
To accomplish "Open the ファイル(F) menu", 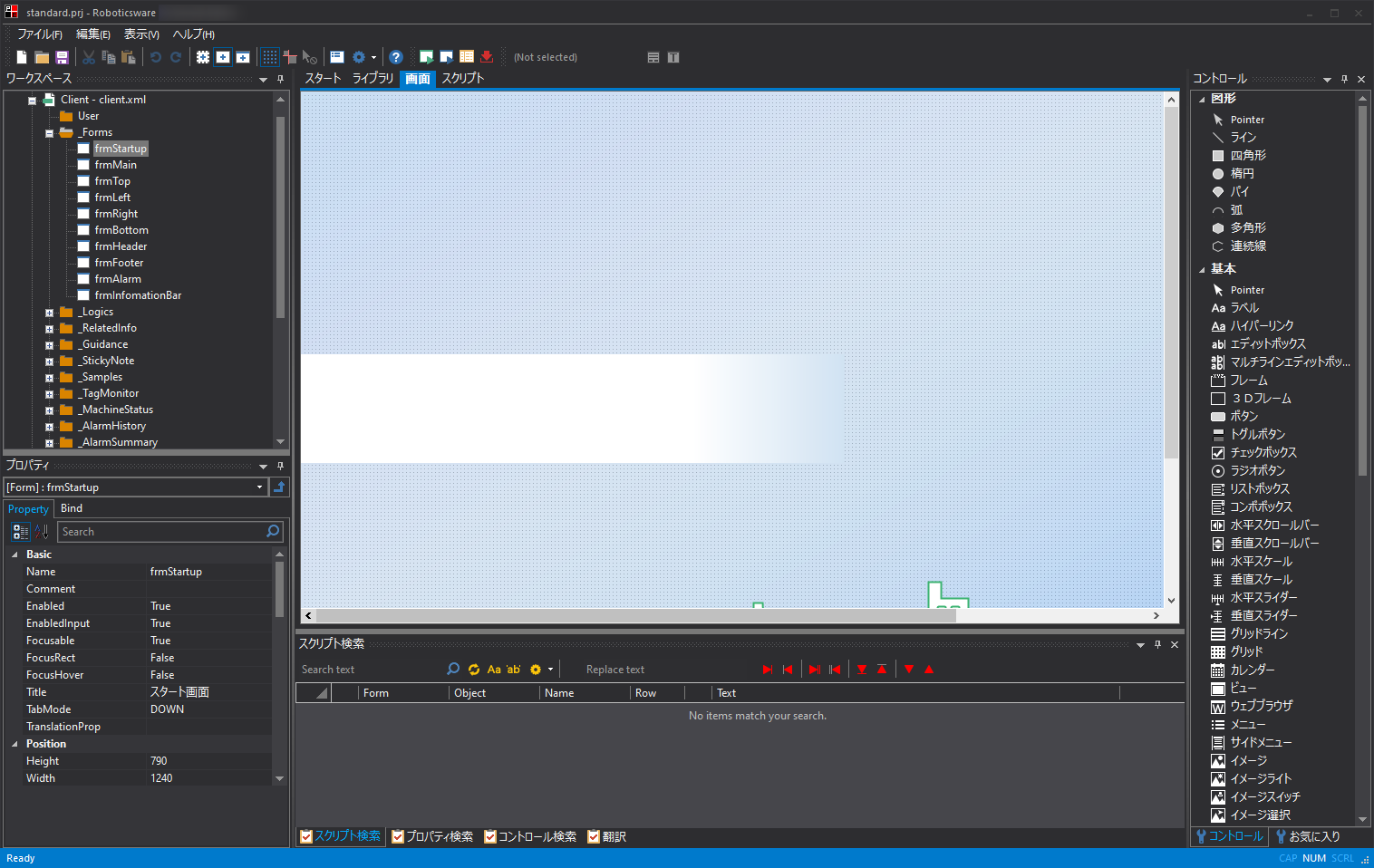I will 40,34.
